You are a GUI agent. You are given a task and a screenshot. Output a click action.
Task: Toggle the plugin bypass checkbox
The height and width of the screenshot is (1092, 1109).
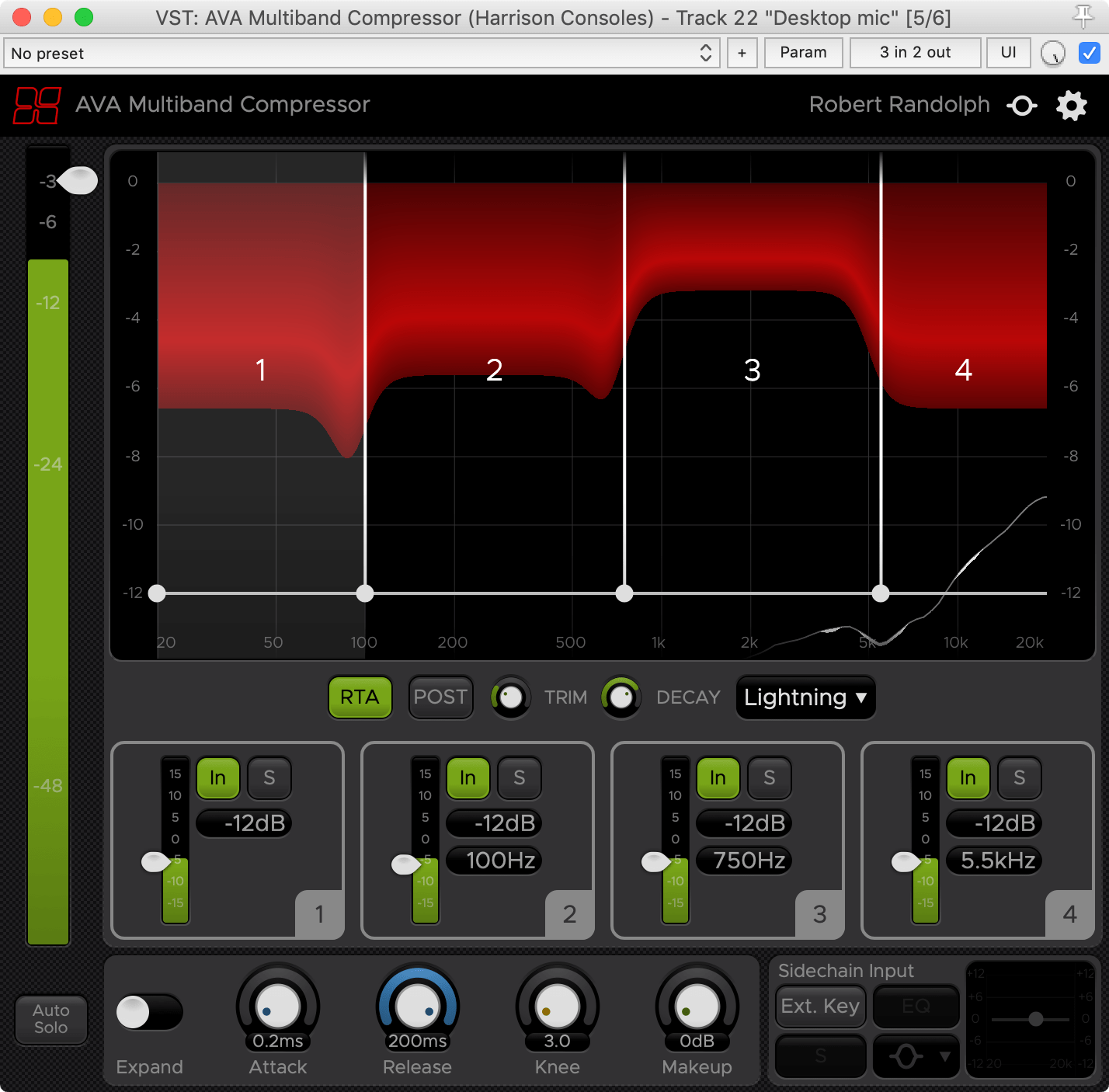click(x=1090, y=53)
